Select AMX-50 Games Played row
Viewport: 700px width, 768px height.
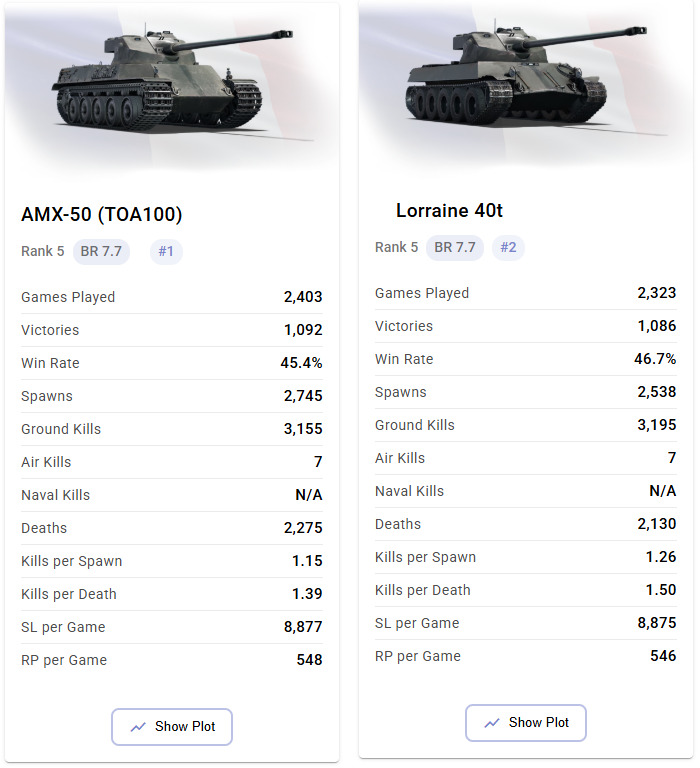171,297
